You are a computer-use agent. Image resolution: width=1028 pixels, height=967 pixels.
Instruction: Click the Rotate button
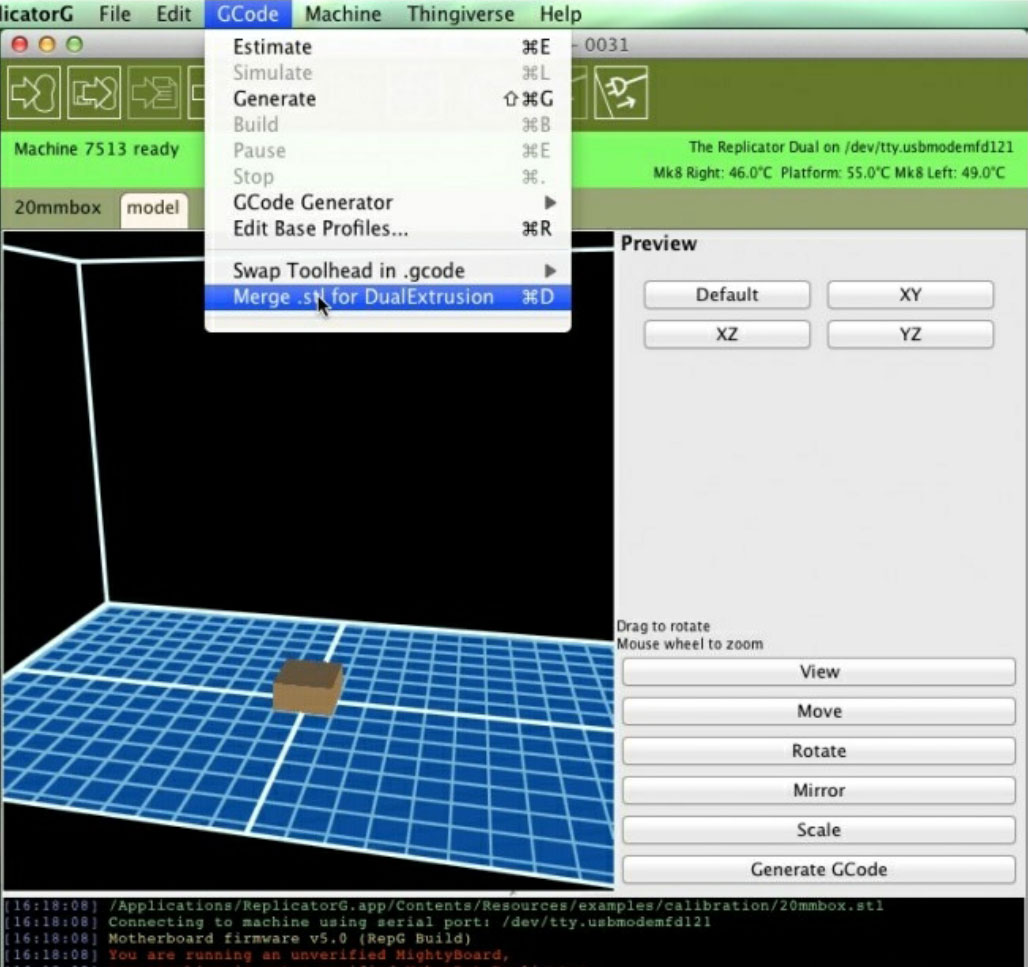pyautogui.click(x=818, y=751)
